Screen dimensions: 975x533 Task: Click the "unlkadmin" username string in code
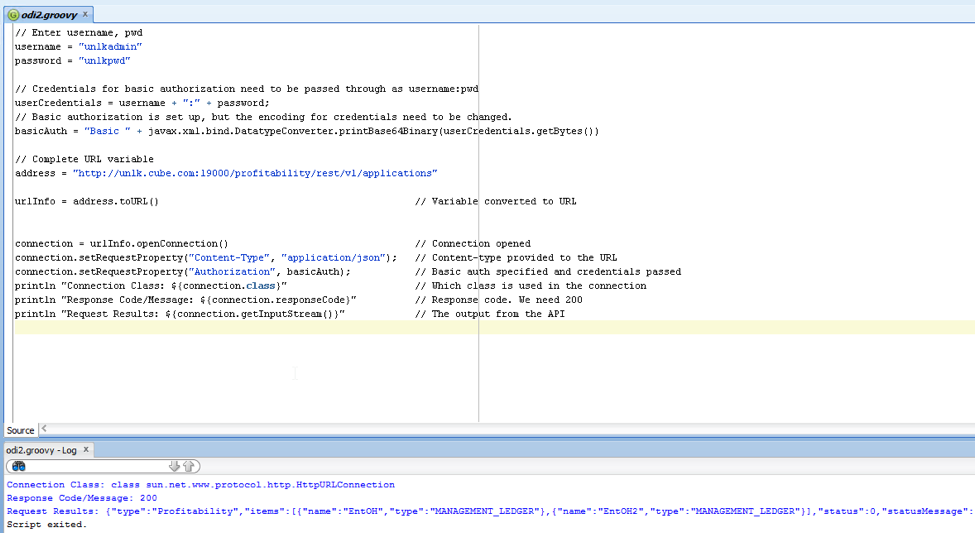(x=110, y=47)
